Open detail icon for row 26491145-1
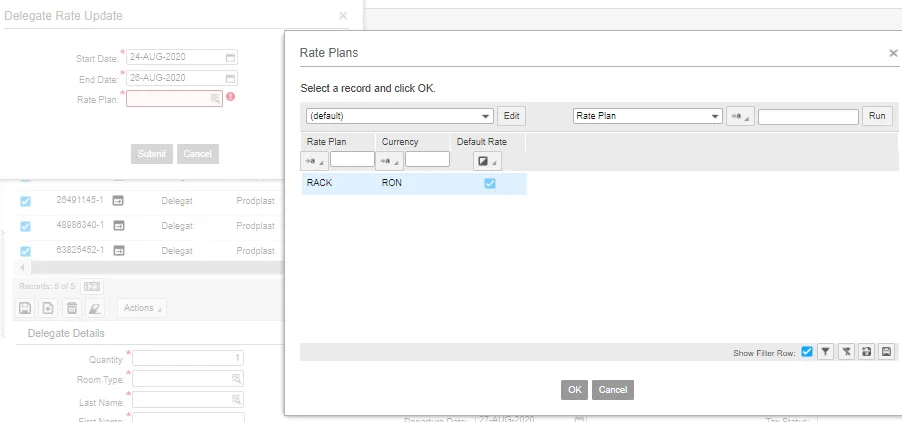The height and width of the screenshot is (422, 902). pos(119,201)
